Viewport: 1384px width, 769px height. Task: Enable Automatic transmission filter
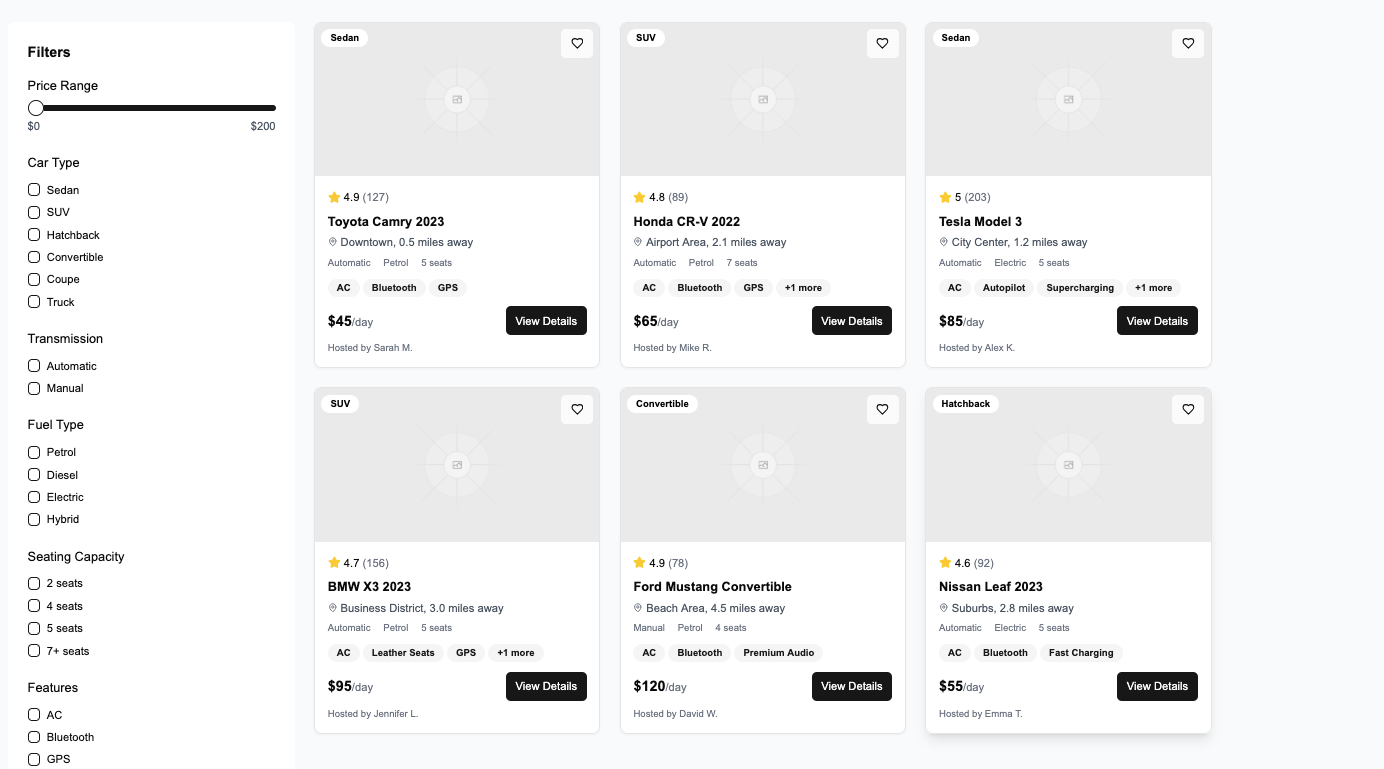tap(34, 366)
